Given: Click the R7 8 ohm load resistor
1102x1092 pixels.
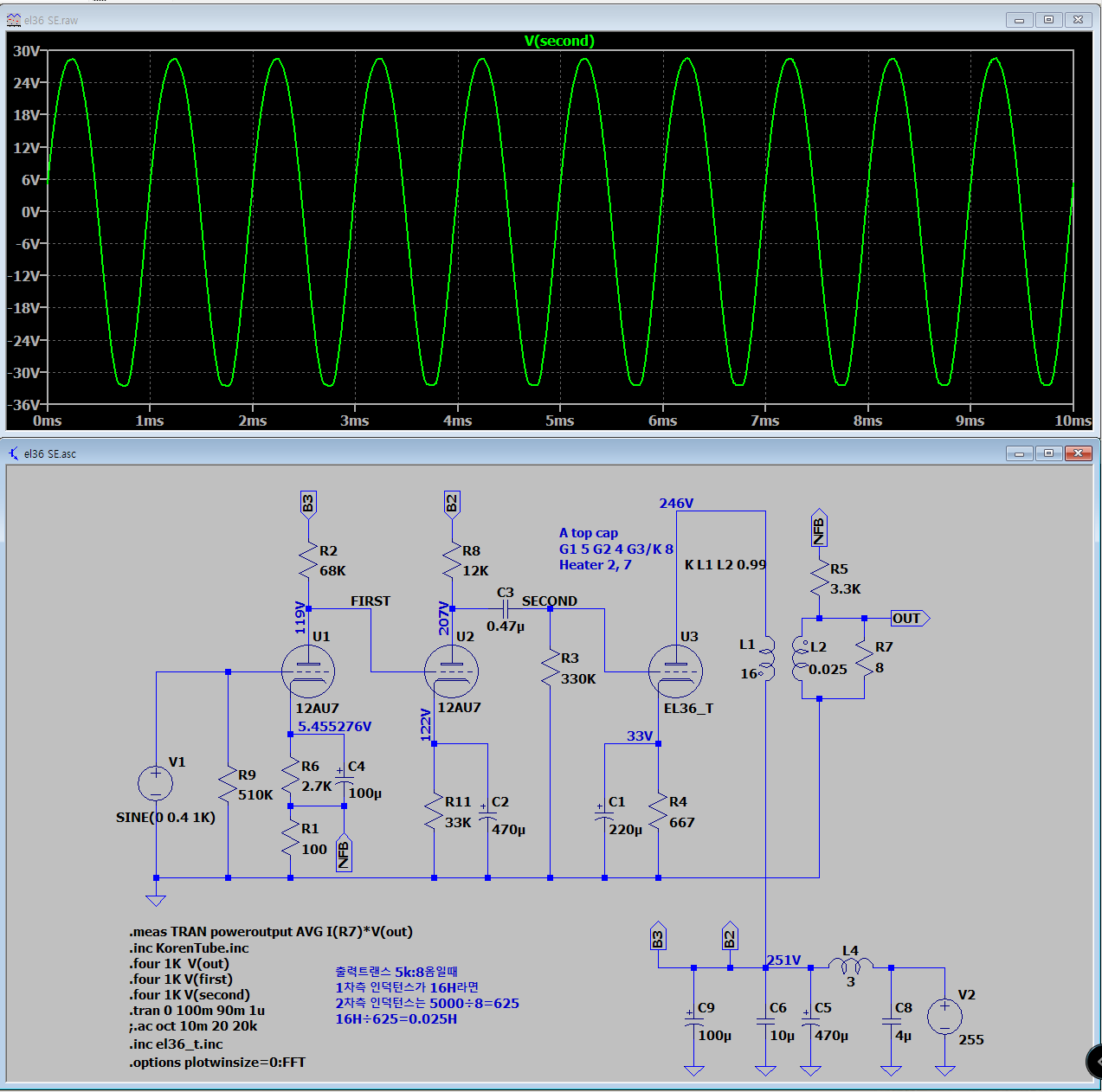Looking at the screenshot, I should (864, 658).
